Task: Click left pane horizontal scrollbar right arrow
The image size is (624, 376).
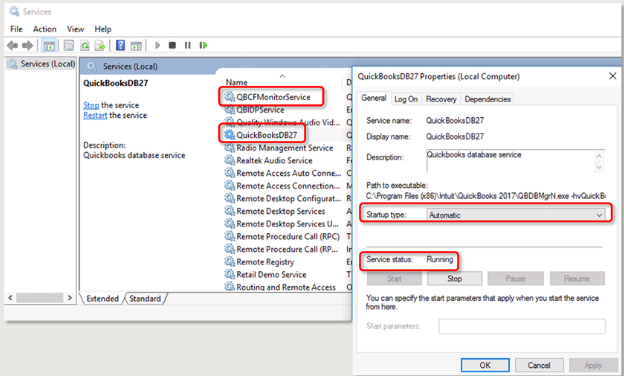Action: [70, 298]
